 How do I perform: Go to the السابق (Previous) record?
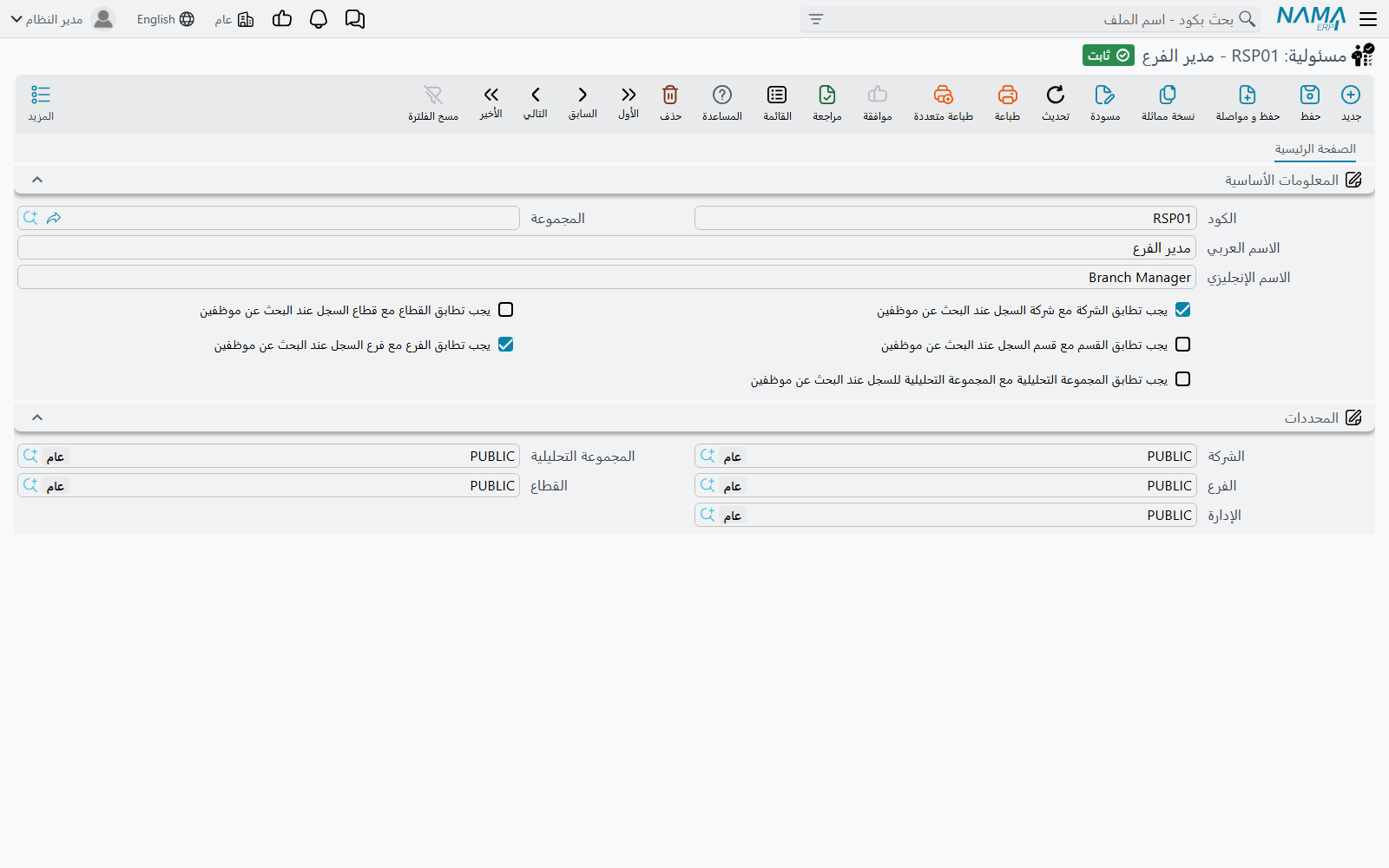tap(583, 102)
